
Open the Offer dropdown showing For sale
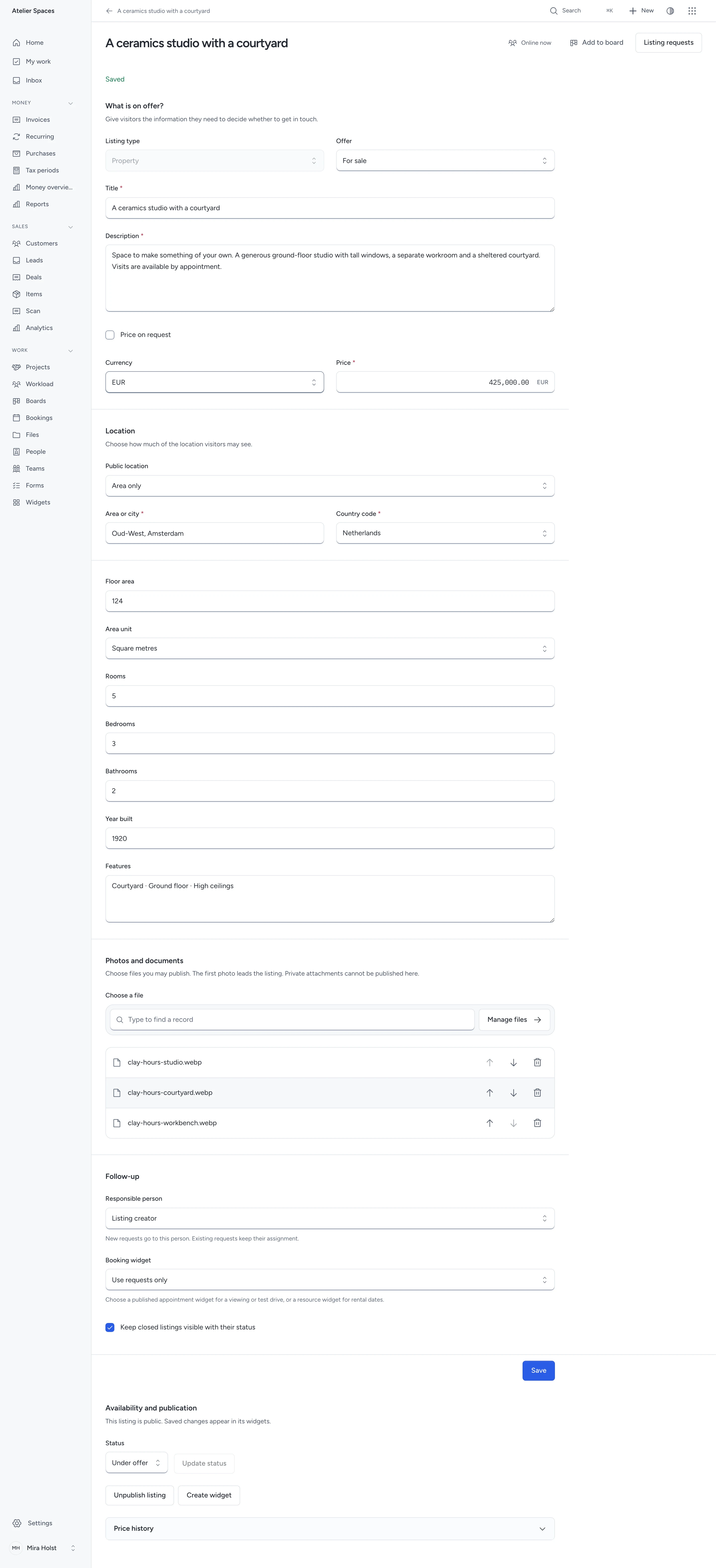(445, 161)
